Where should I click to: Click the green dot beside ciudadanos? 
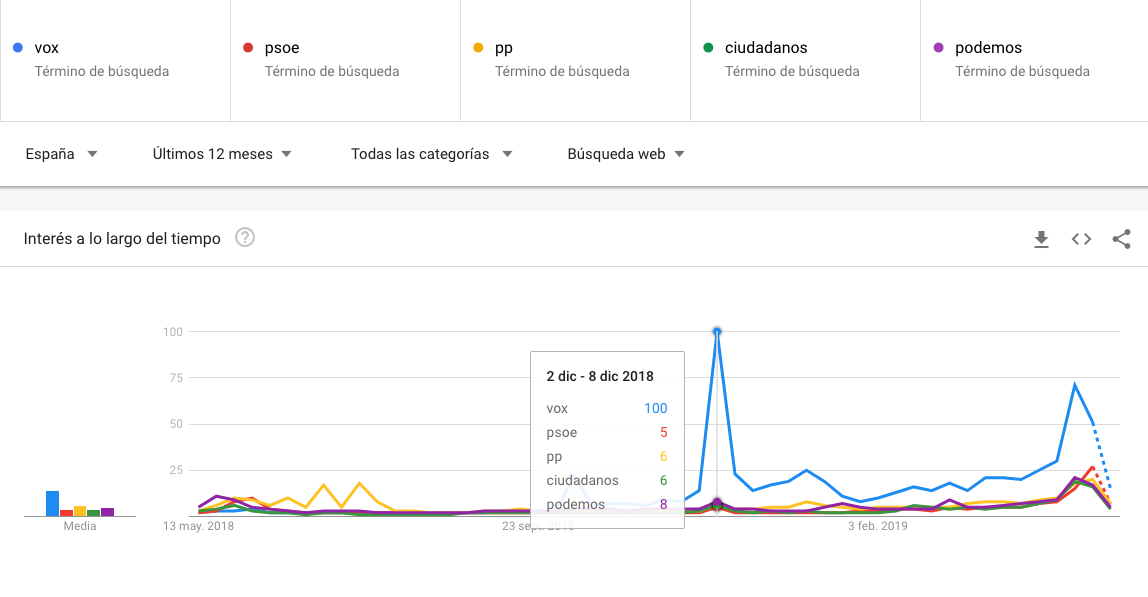(x=708, y=48)
